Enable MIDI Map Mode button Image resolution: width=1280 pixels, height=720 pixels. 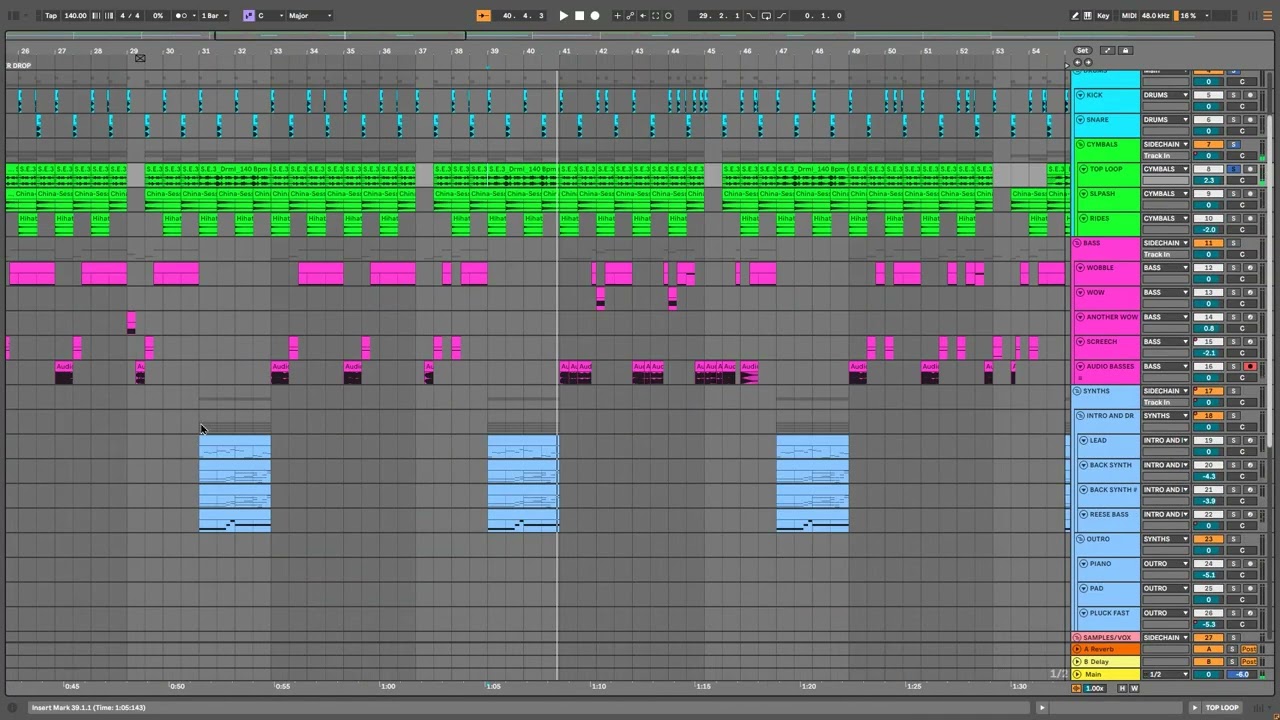[1129, 15]
